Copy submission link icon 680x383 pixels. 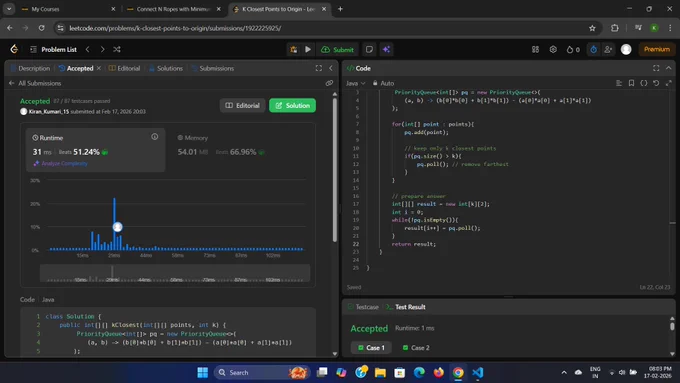click(x=329, y=83)
